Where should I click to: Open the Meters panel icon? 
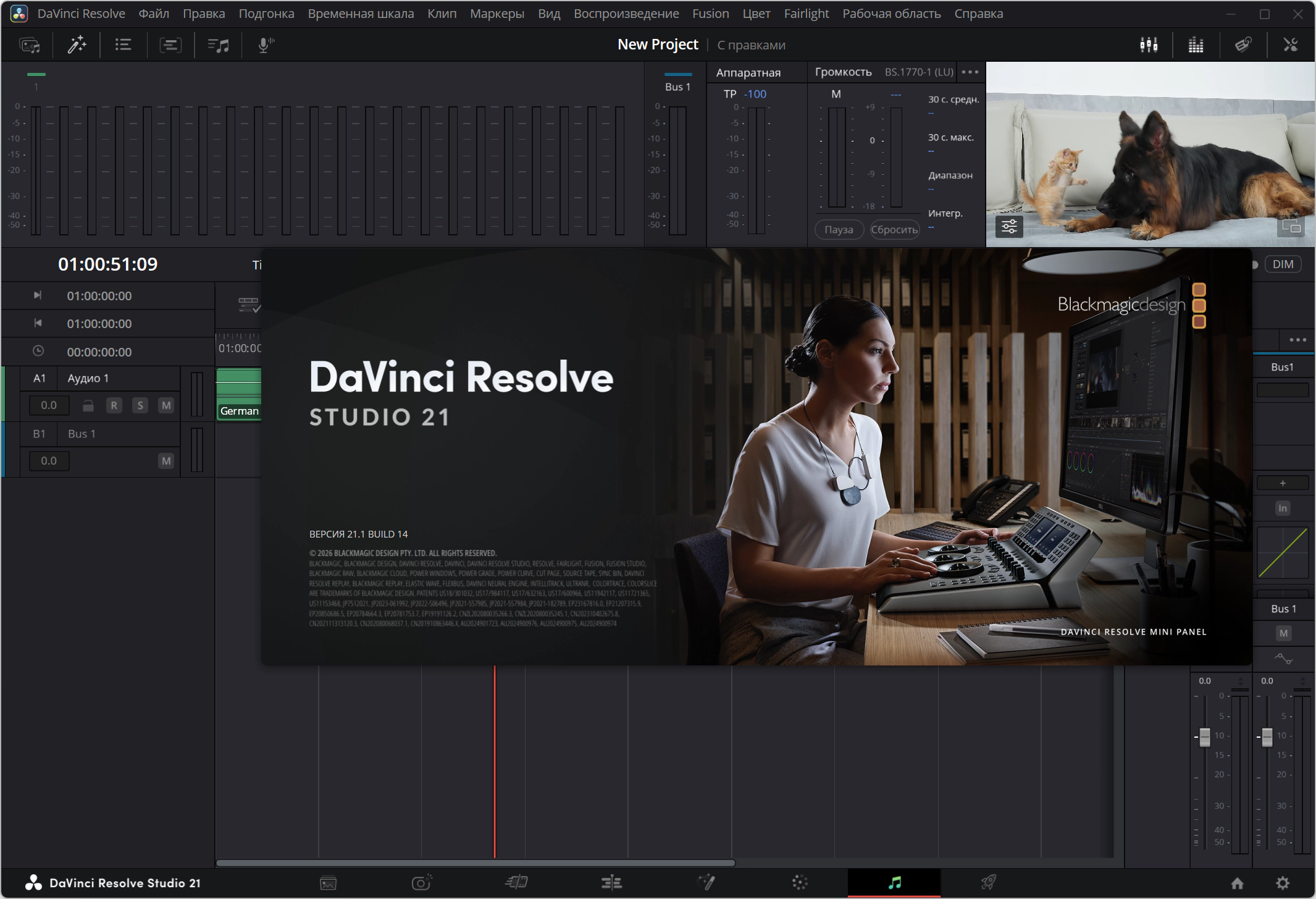(1196, 44)
